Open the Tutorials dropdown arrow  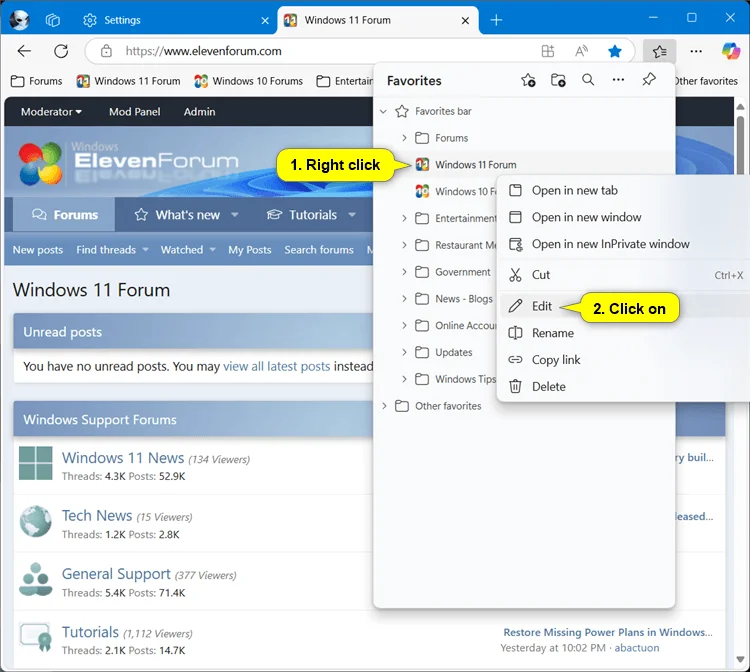click(352, 215)
